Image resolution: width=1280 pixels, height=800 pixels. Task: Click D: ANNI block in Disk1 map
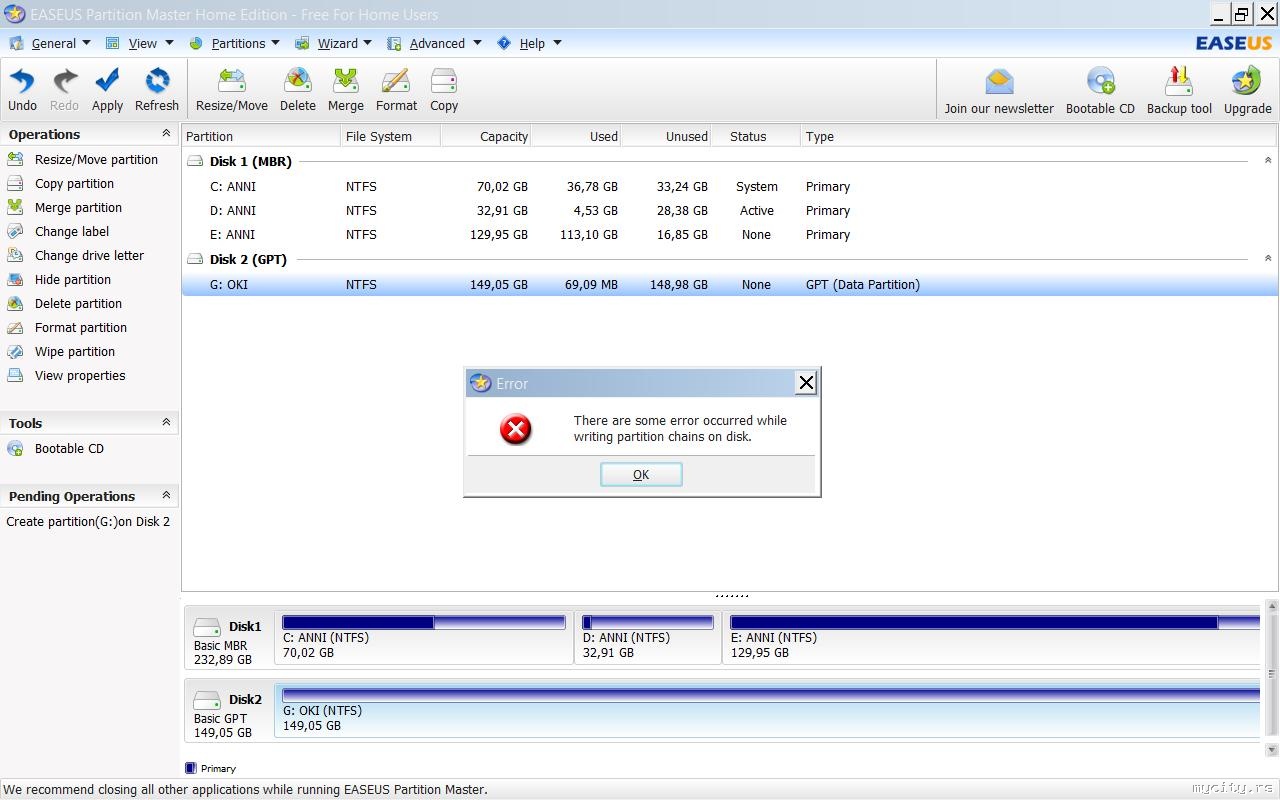point(648,638)
